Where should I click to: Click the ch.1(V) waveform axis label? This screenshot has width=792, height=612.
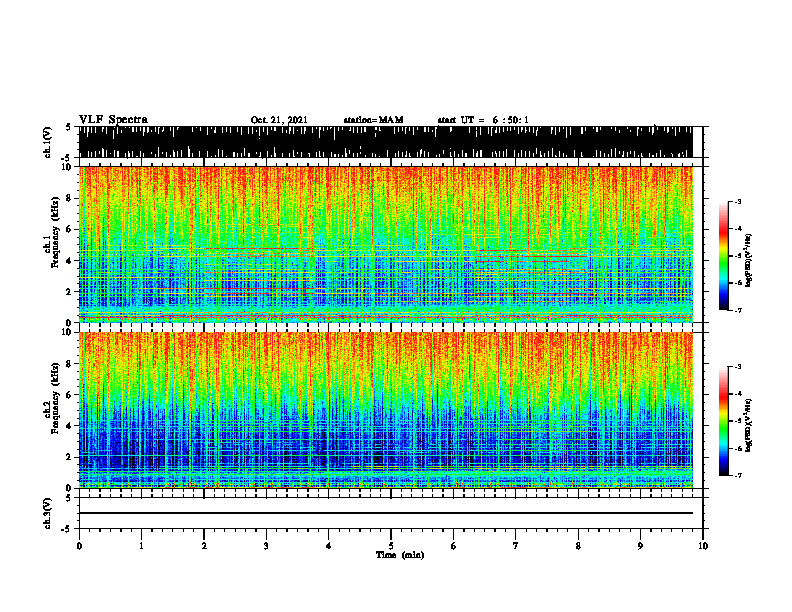(x=48, y=142)
